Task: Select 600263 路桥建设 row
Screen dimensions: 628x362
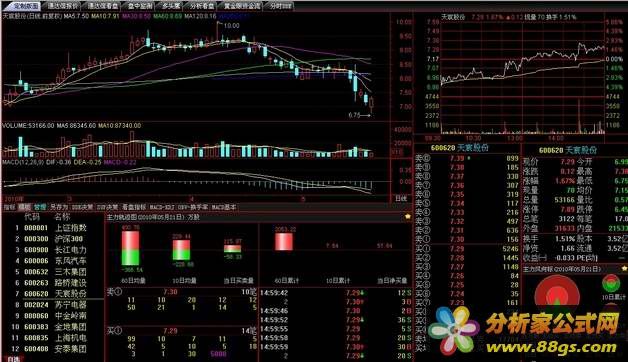Action: pos(52,283)
